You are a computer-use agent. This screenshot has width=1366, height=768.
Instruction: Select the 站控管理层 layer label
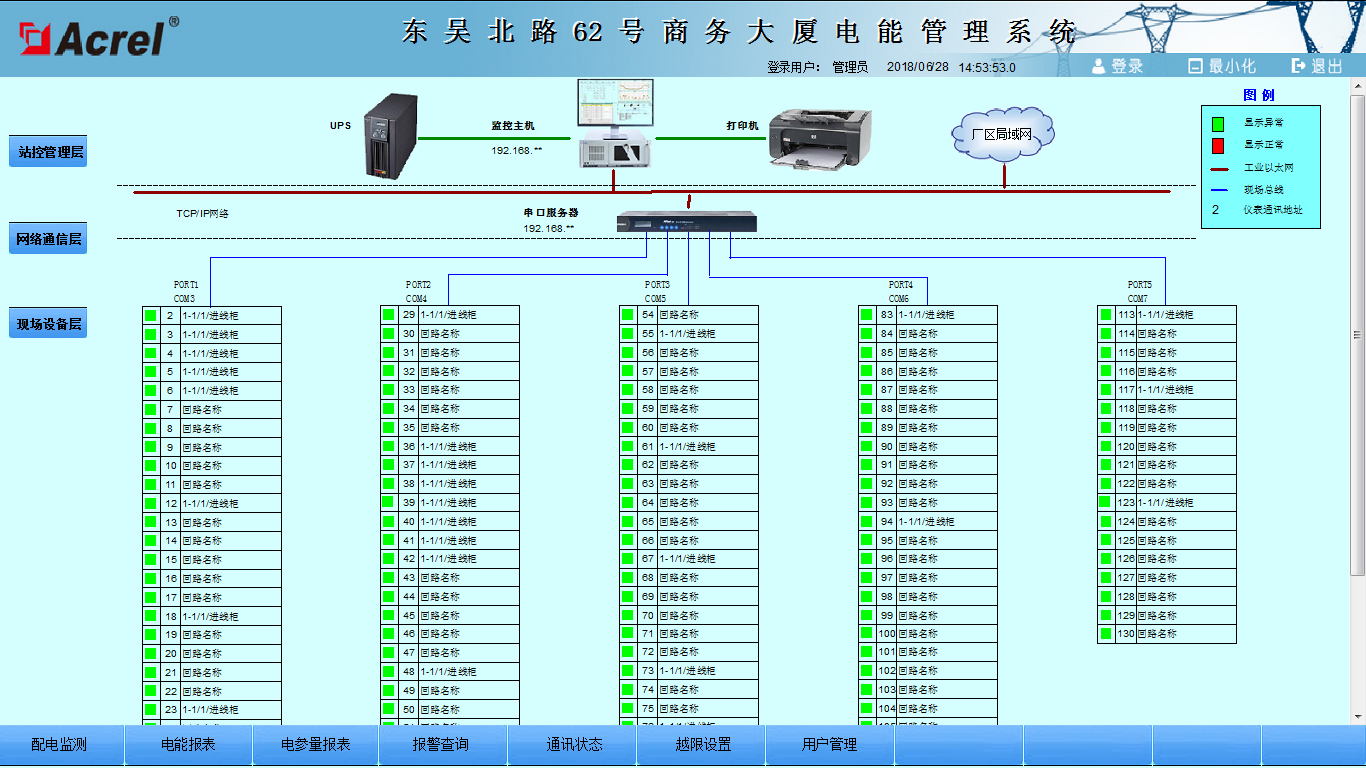(48, 152)
